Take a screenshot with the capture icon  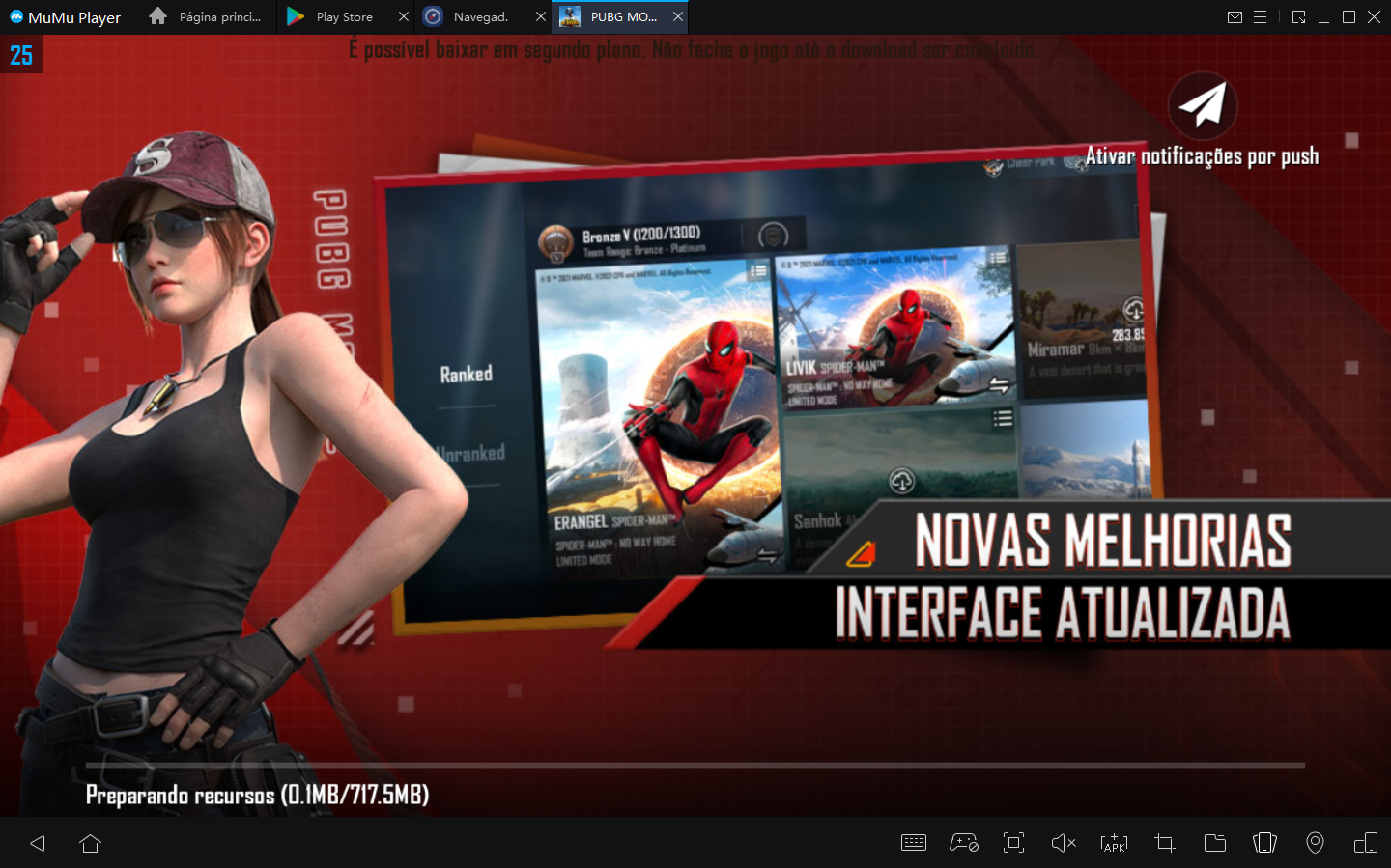click(1013, 843)
